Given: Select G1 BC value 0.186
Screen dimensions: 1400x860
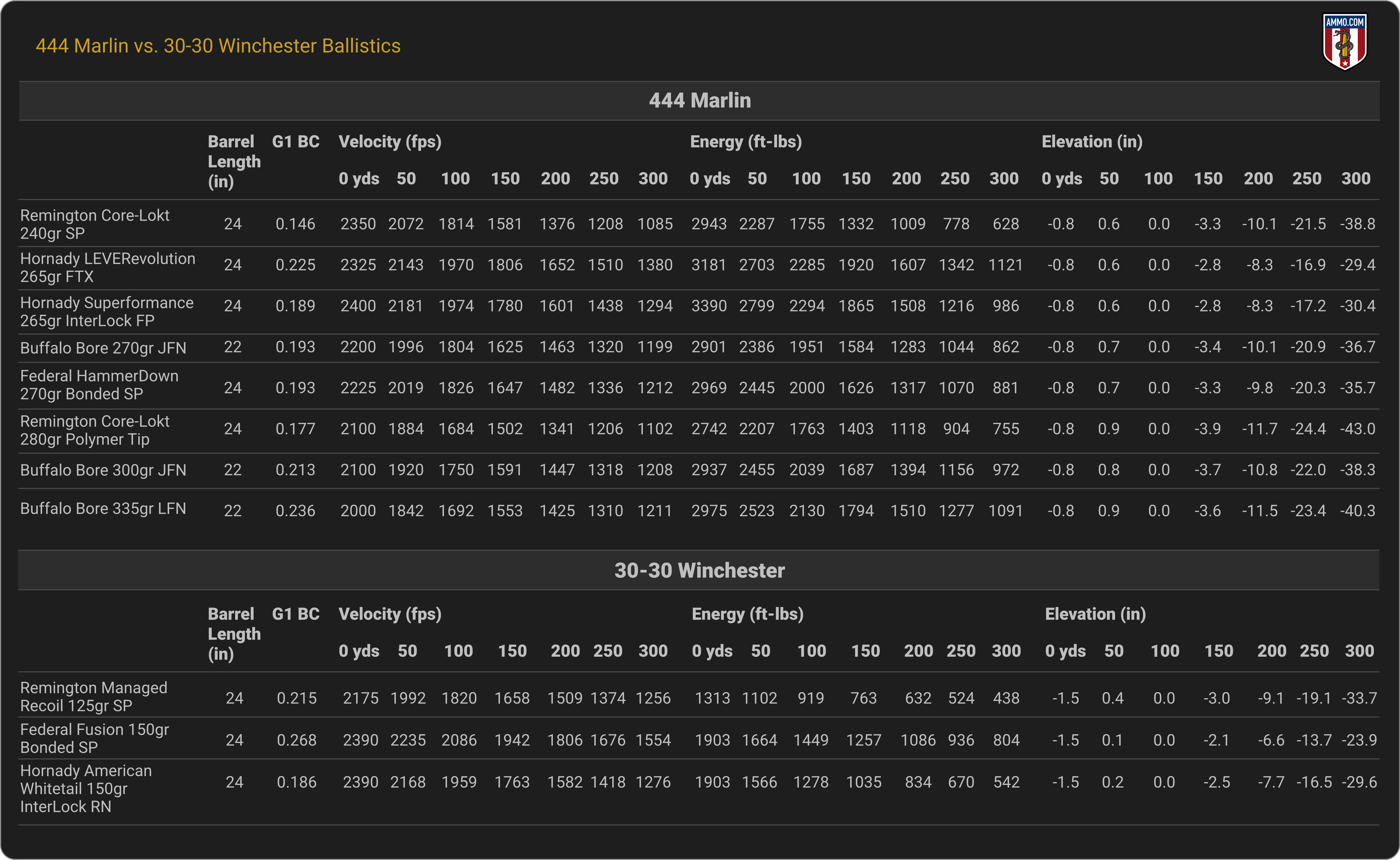Looking at the screenshot, I should (296, 782).
